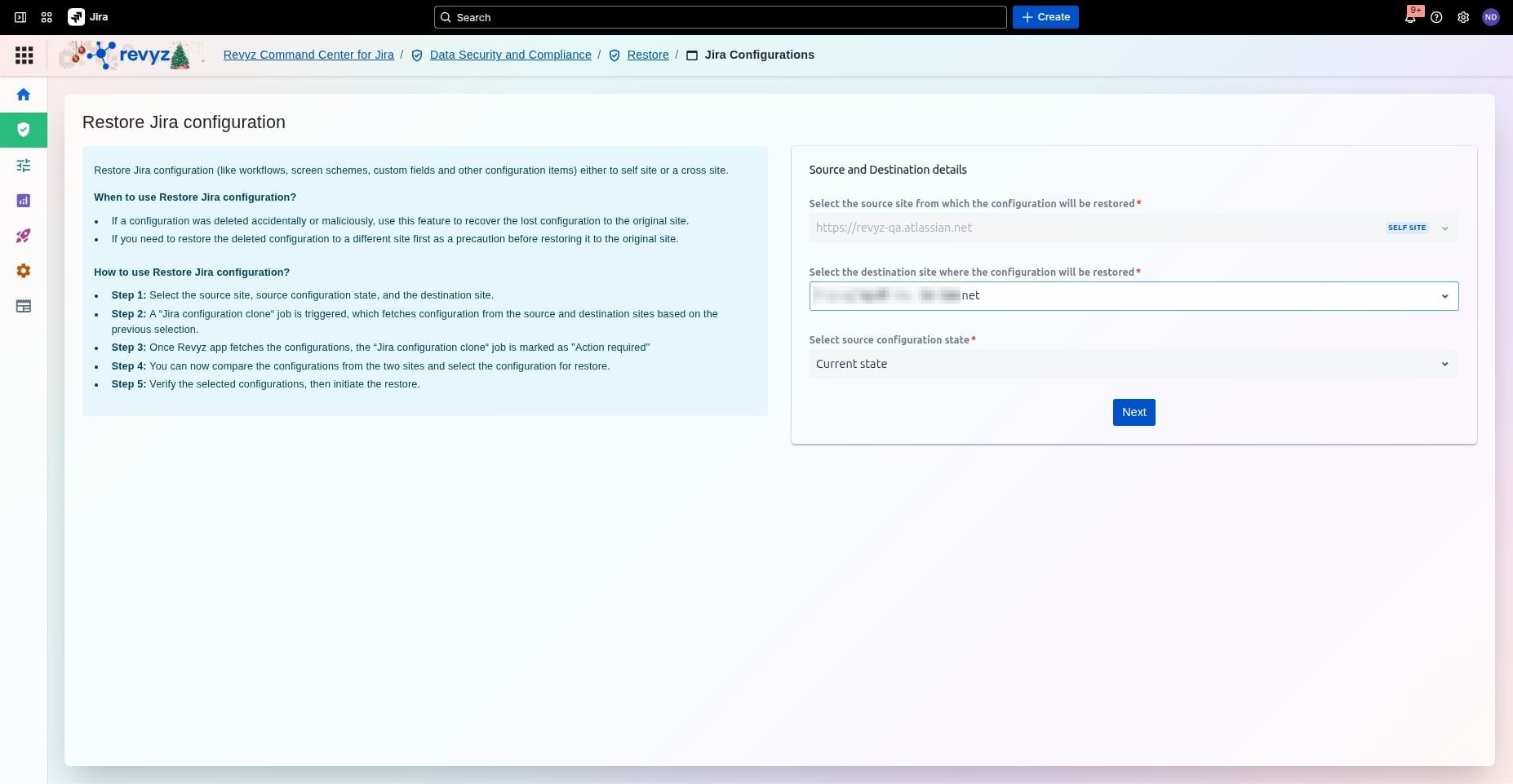Click the help question mark icon
The height and width of the screenshot is (784, 1513).
coord(1436,17)
